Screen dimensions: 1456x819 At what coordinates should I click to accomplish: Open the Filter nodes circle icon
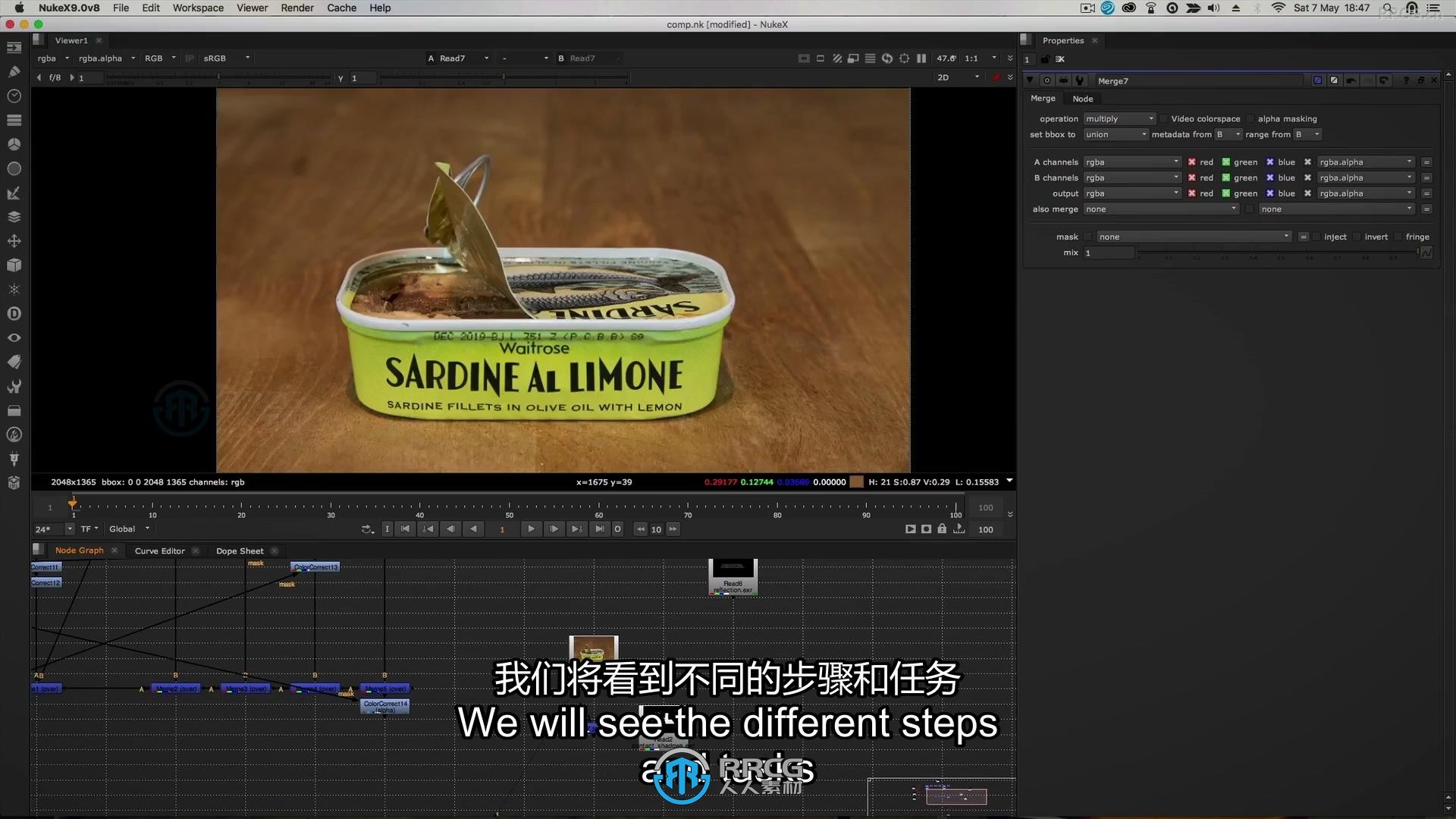[x=14, y=168]
